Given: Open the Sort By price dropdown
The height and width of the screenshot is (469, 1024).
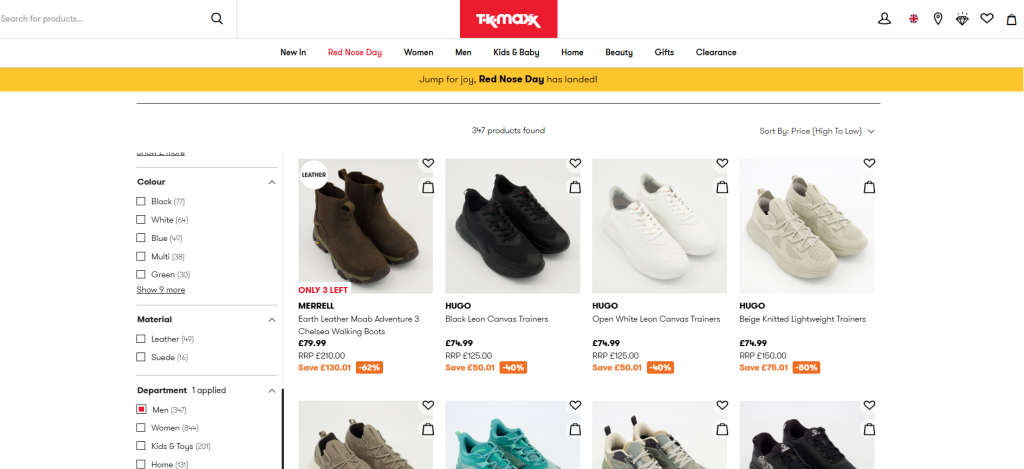Looking at the screenshot, I should [x=817, y=131].
